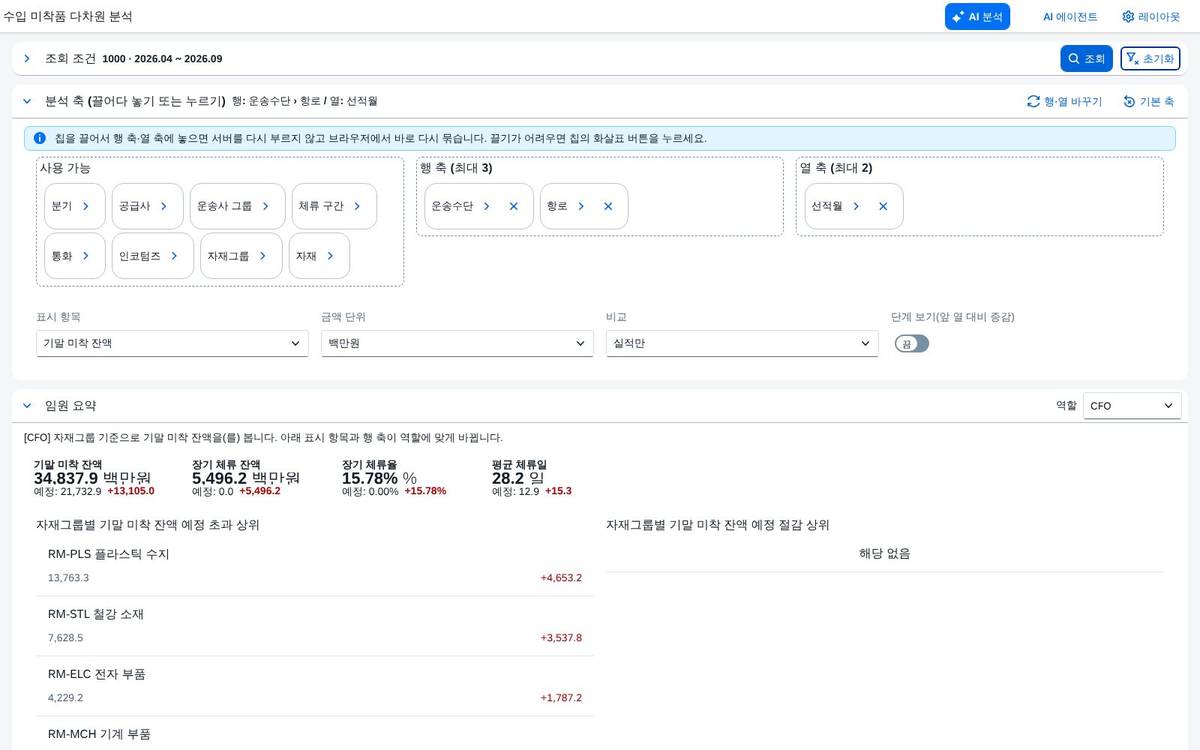Click arrow on the 통화 chip
Screen dimensions: 1200x750
[86, 256]
